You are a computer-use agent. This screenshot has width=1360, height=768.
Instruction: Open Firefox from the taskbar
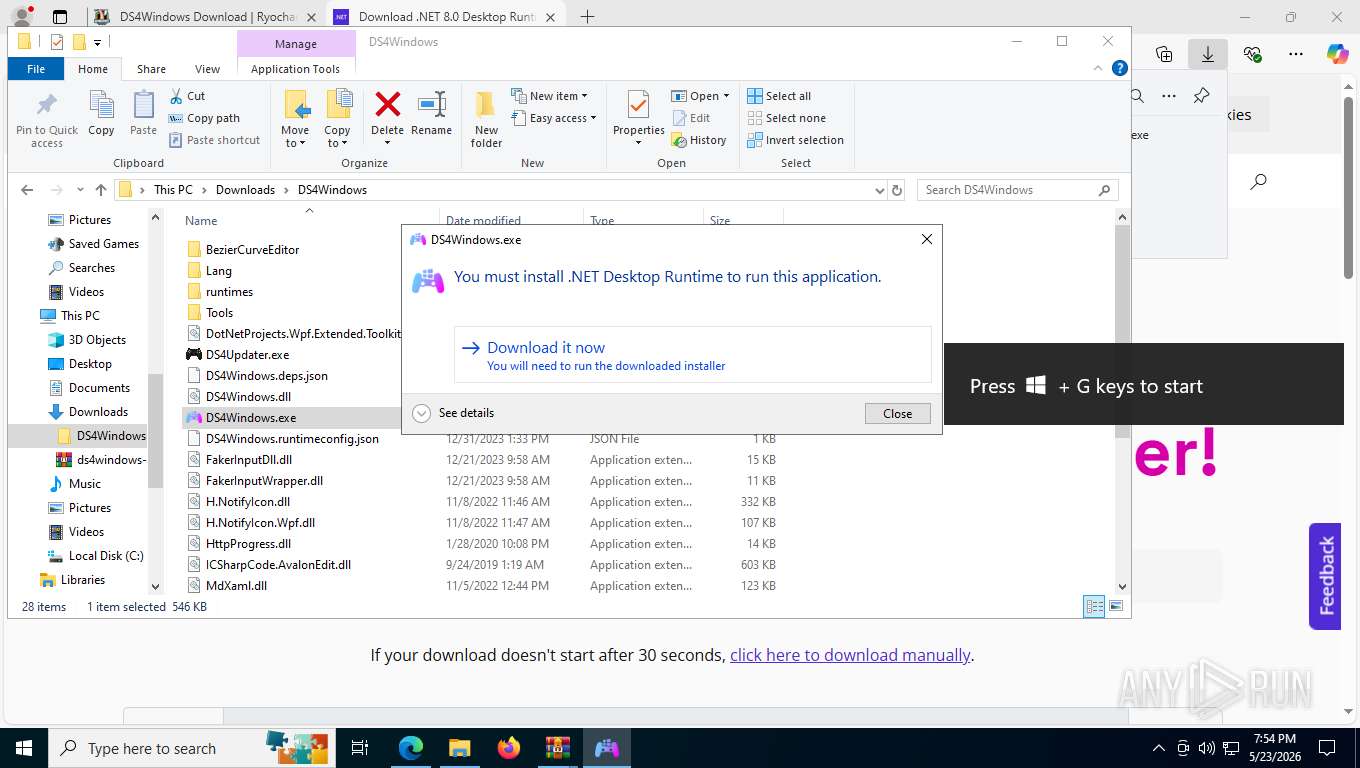[509, 748]
